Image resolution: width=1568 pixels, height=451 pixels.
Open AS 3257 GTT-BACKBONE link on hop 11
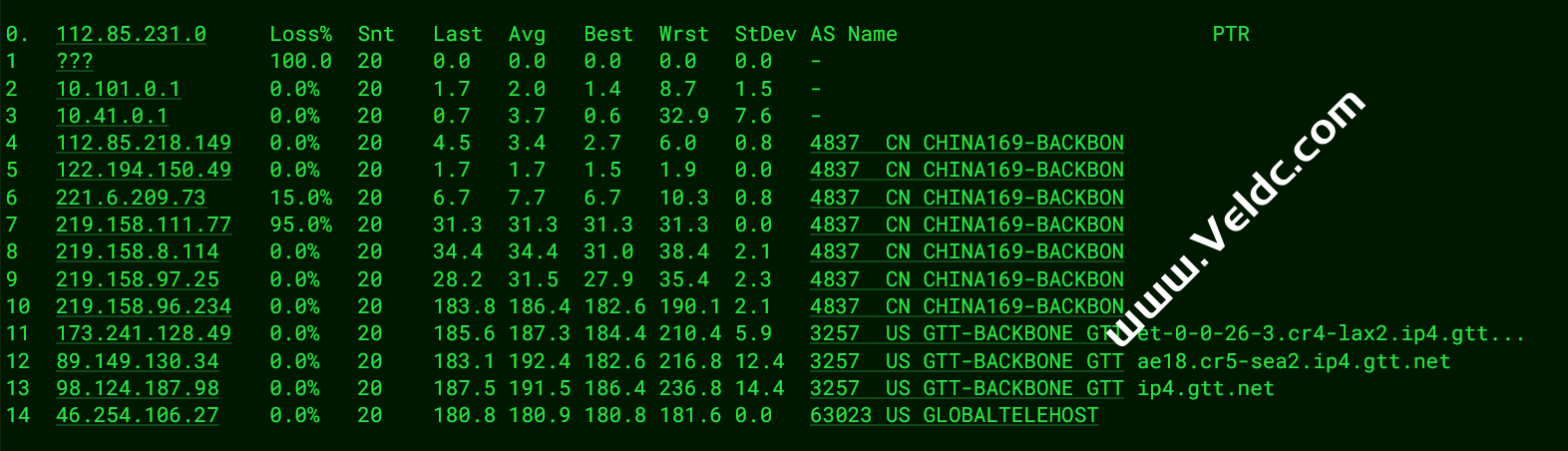[967, 333]
